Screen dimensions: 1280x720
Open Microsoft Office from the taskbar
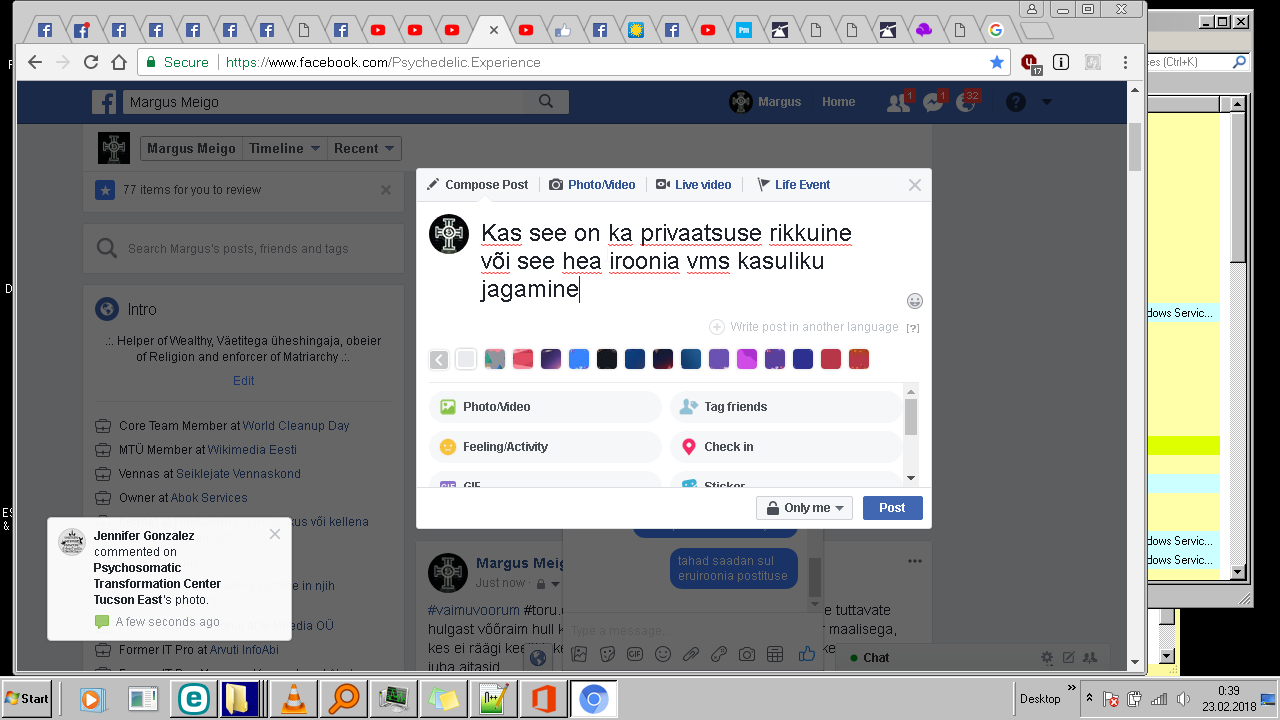coord(544,699)
